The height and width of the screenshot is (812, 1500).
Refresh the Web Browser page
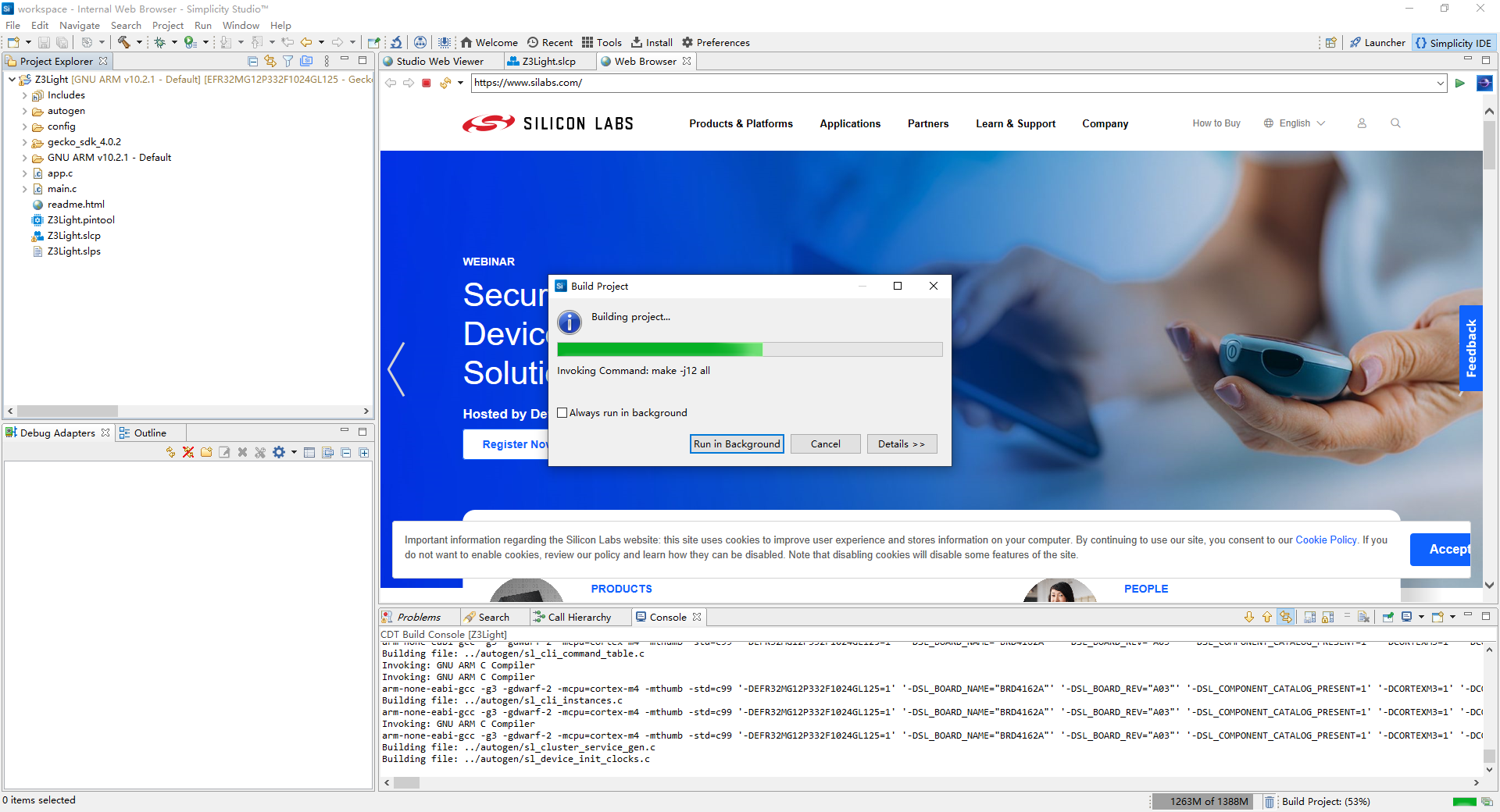(445, 83)
